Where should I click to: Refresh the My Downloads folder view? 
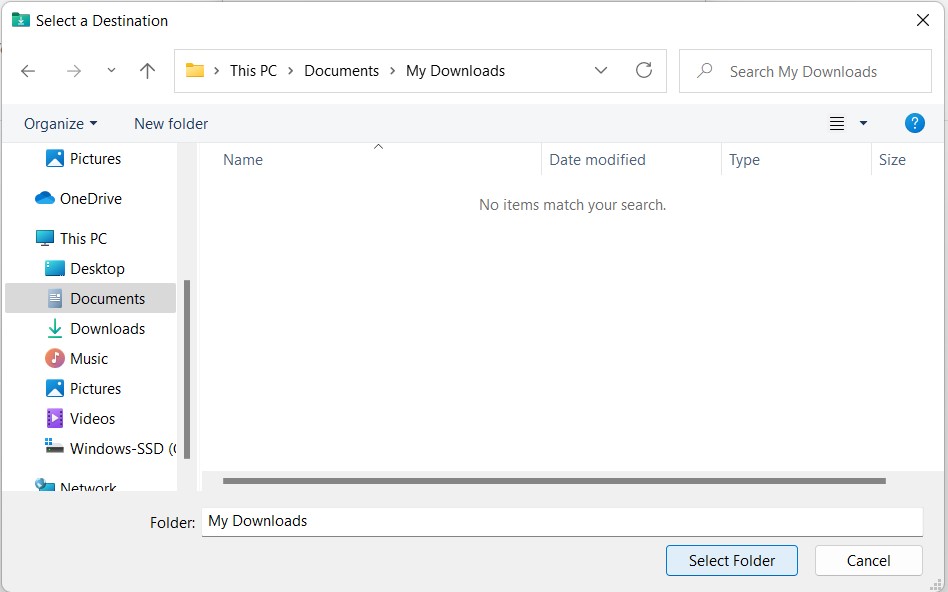(644, 71)
